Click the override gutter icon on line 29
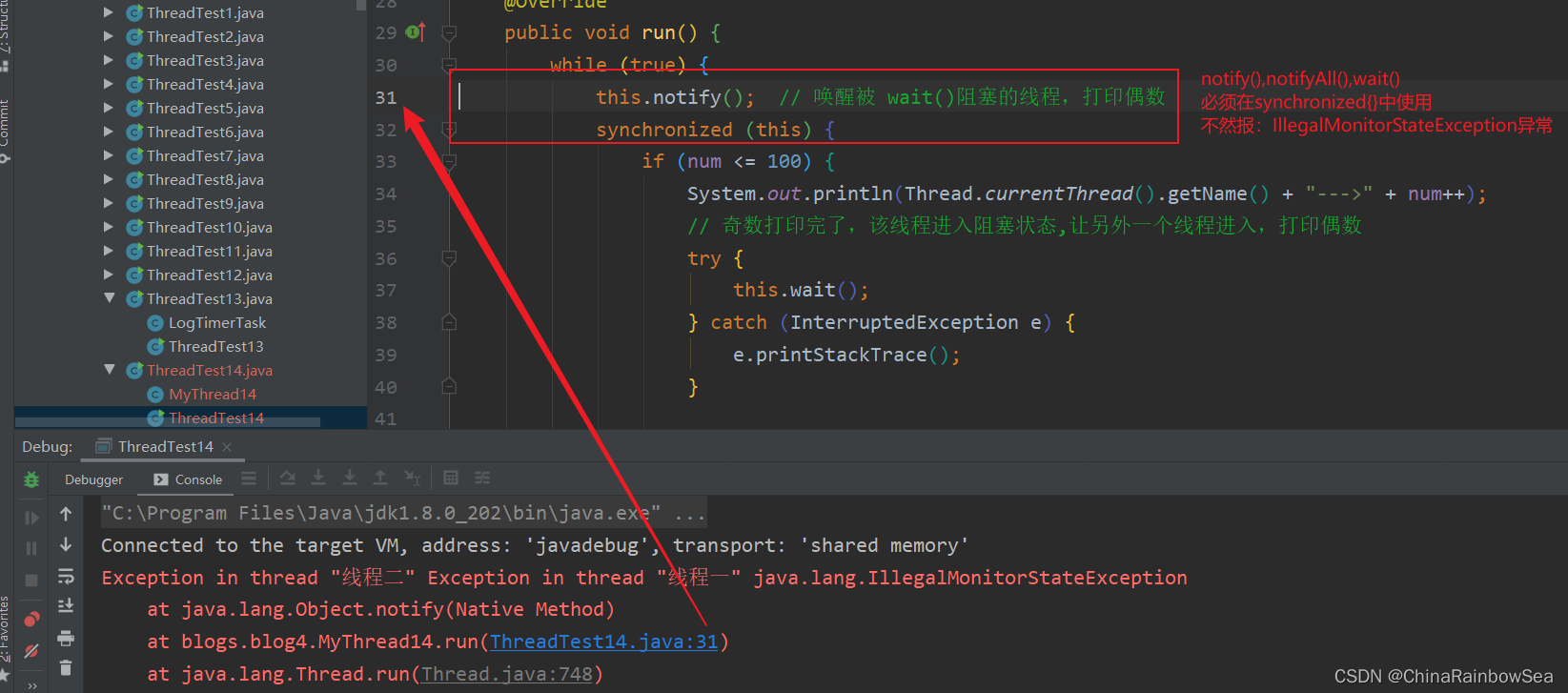 point(416,32)
